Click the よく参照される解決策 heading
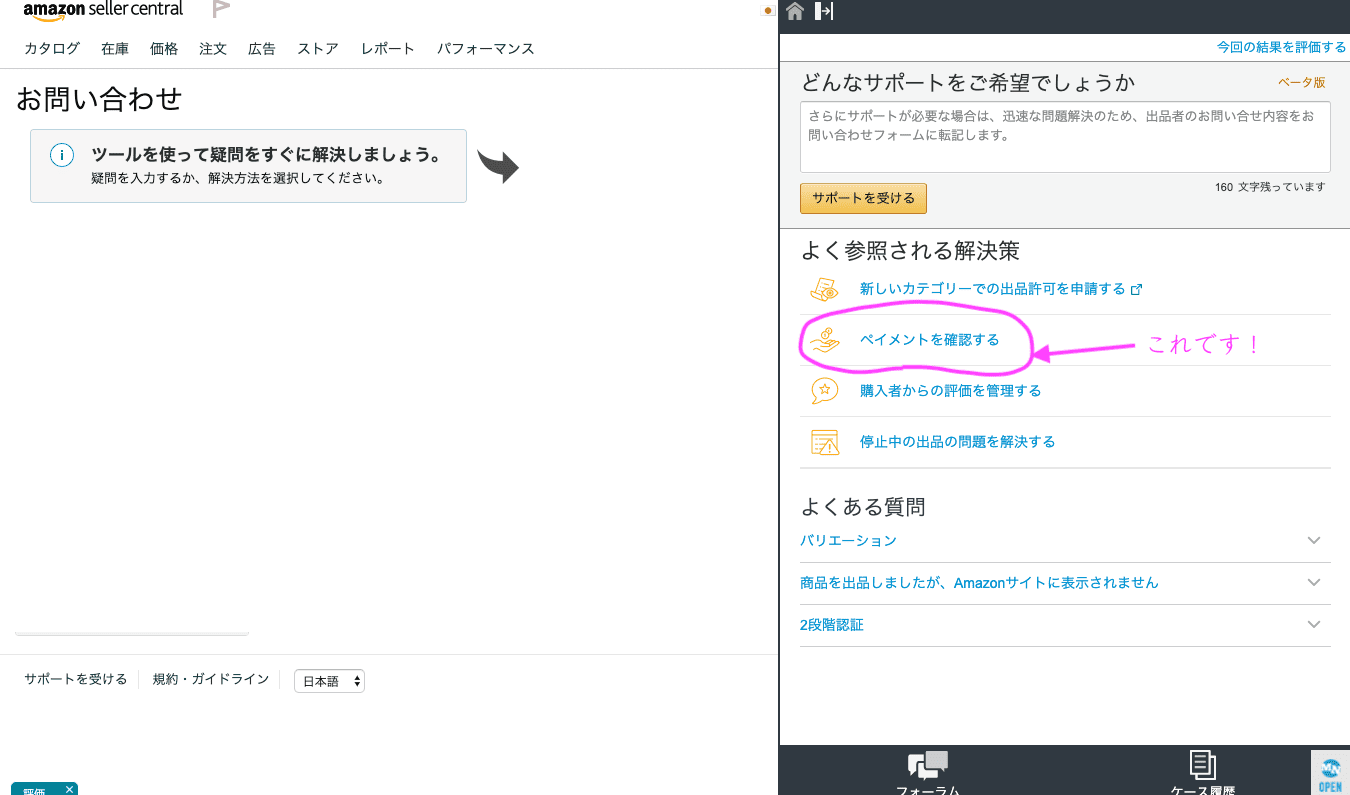Screen dimensions: 1350x795 [x=910, y=251]
